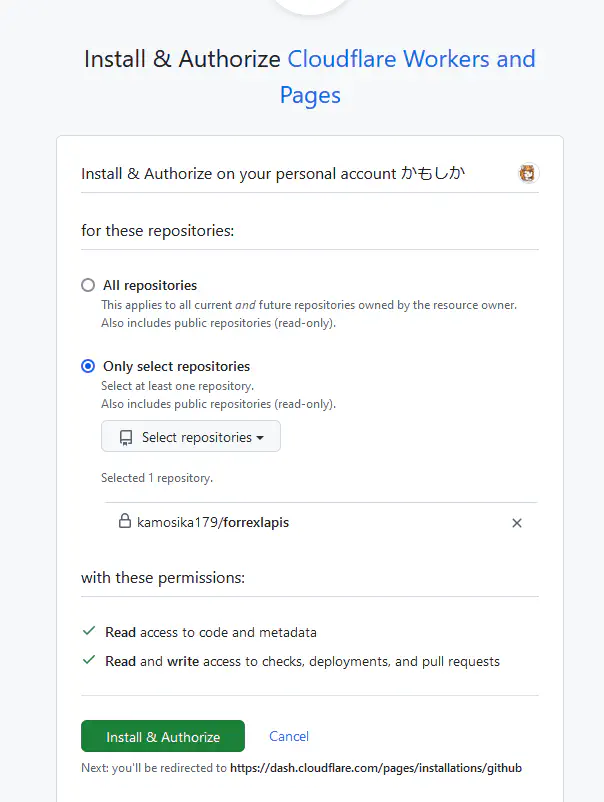The width and height of the screenshot is (604, 802).
Task: Click the caret arrow in Select repositories
Action: pyautogui.click(x=260, y=438)
